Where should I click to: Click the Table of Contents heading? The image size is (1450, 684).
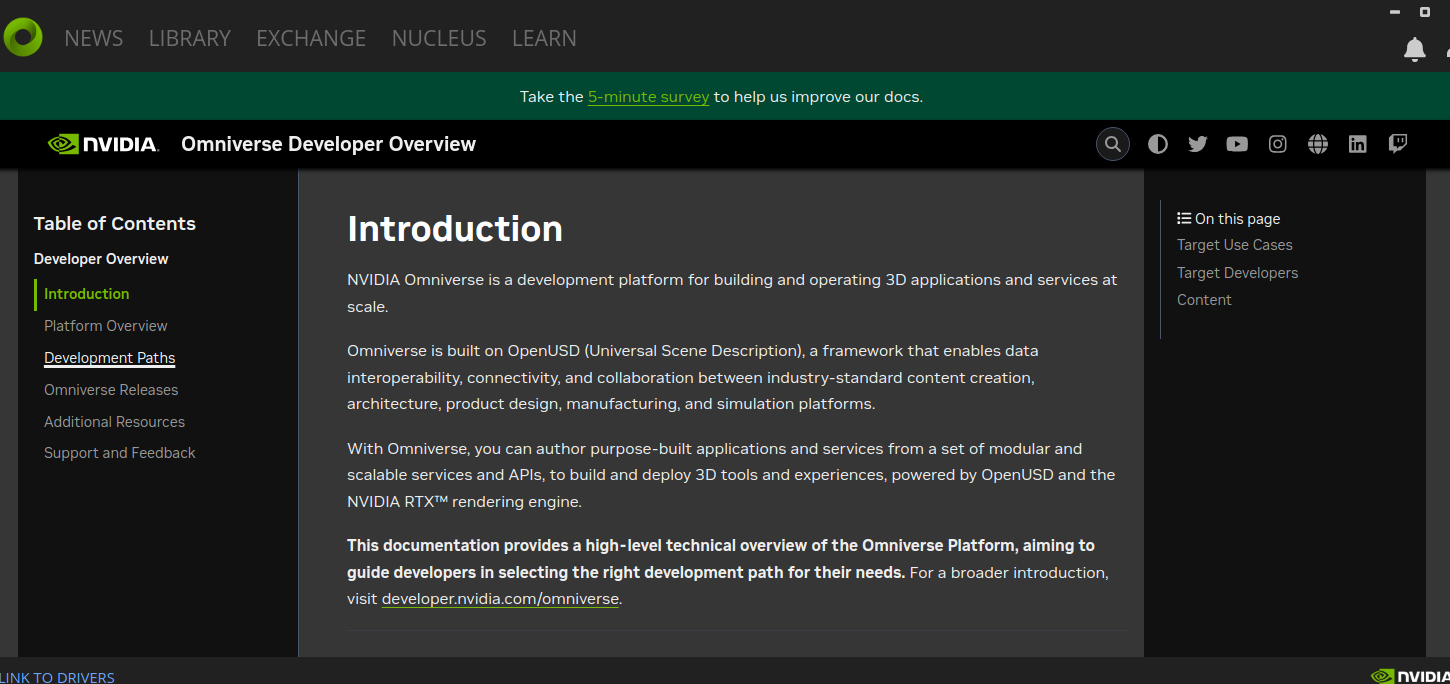point(115,224)
